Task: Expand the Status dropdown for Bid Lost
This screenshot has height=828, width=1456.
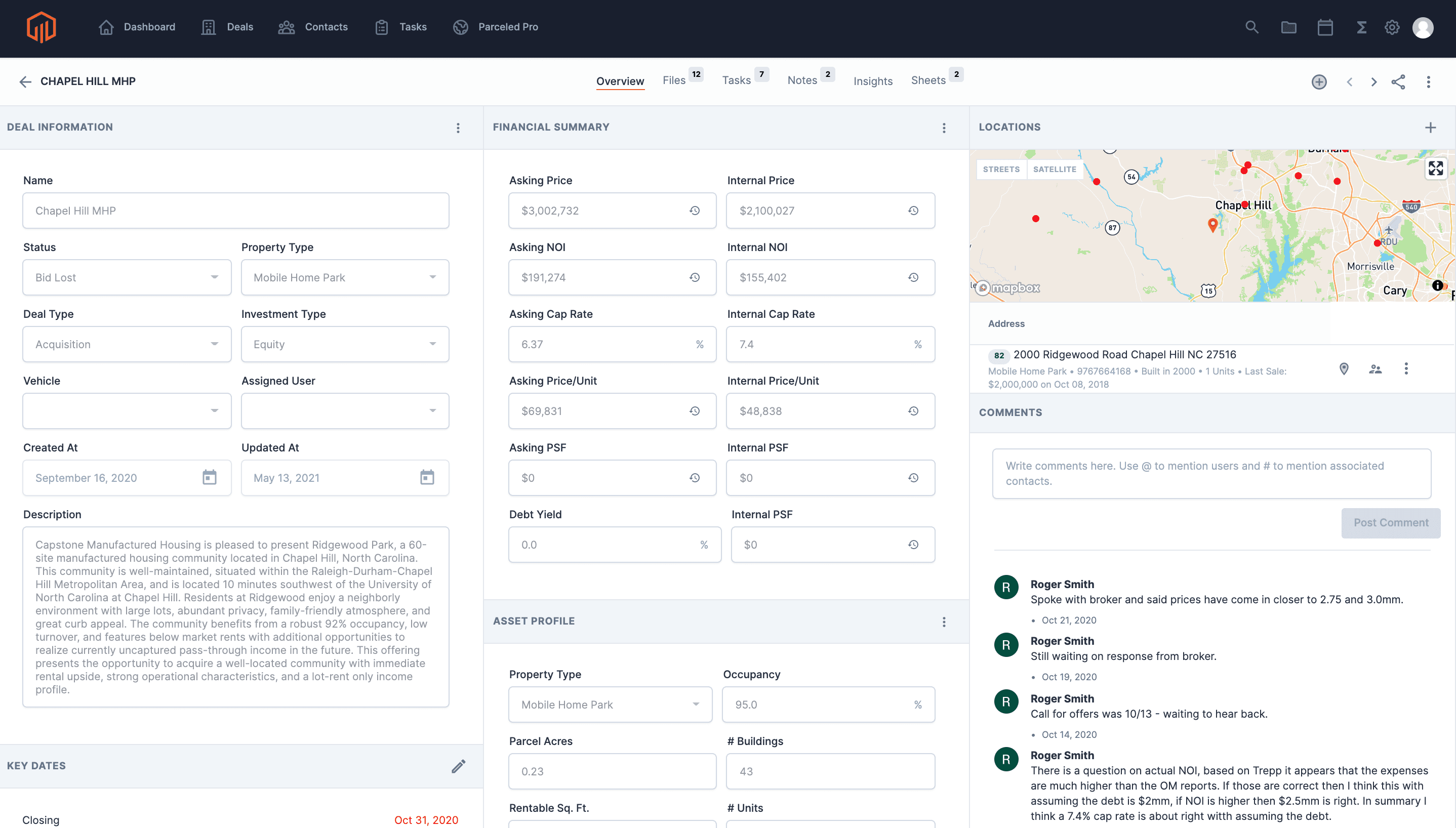Action: [x=214, y=277]
